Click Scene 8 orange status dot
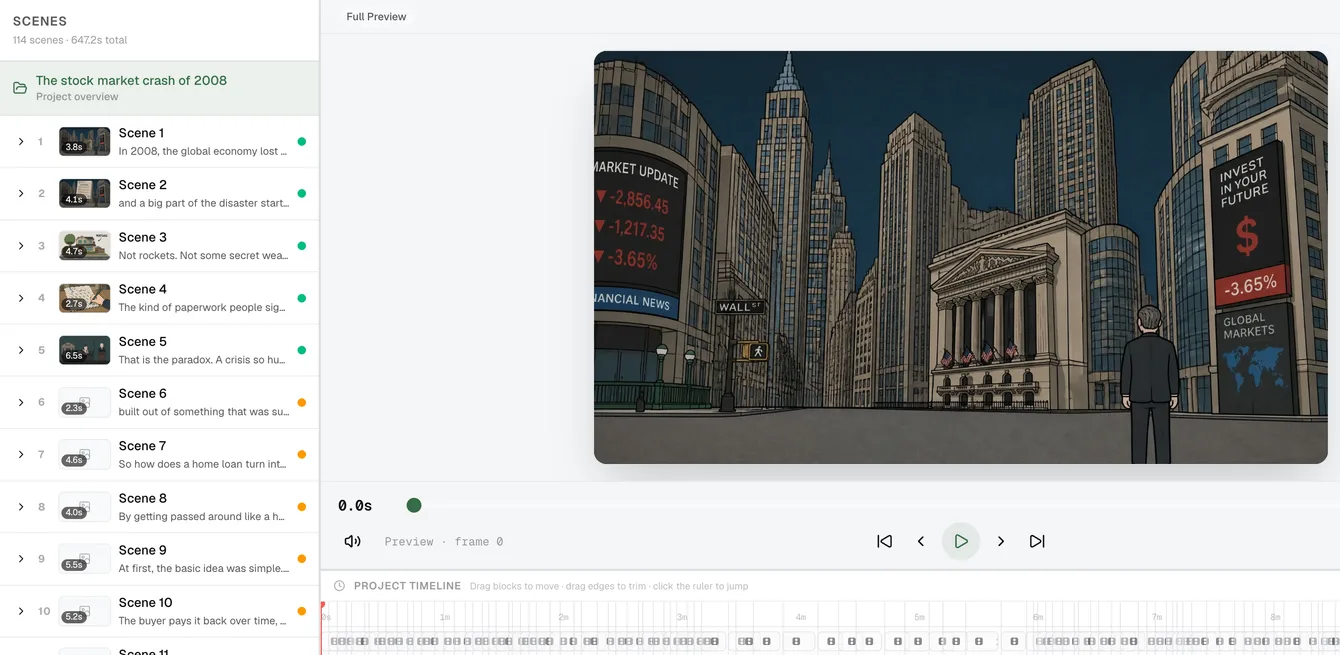This screenshot has width=1340, height=655. coord(302,507)
